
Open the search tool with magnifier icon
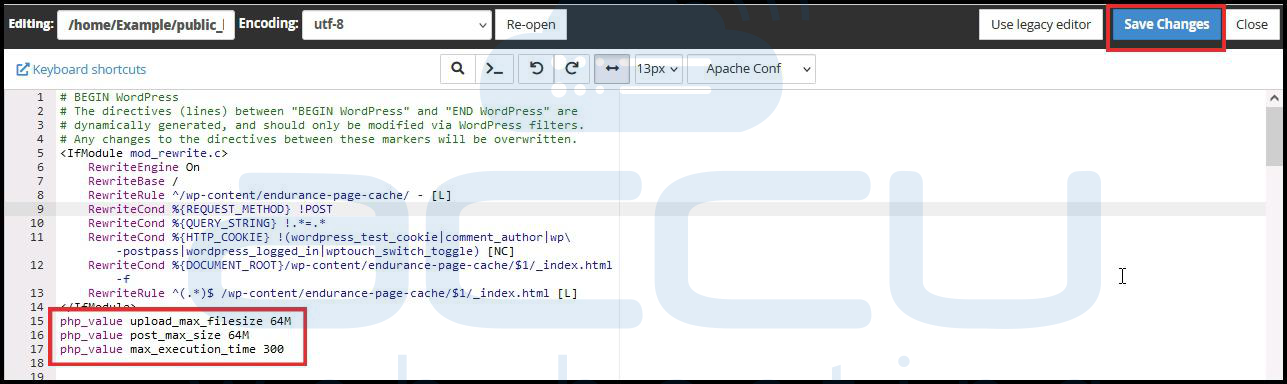pos(457,69)
